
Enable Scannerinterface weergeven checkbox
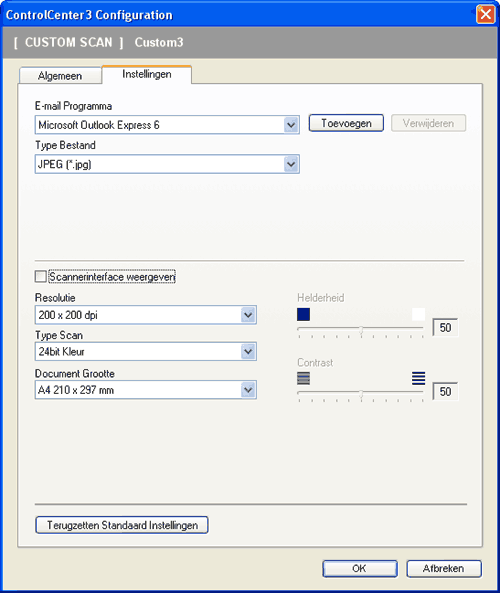tap(40, 276)
